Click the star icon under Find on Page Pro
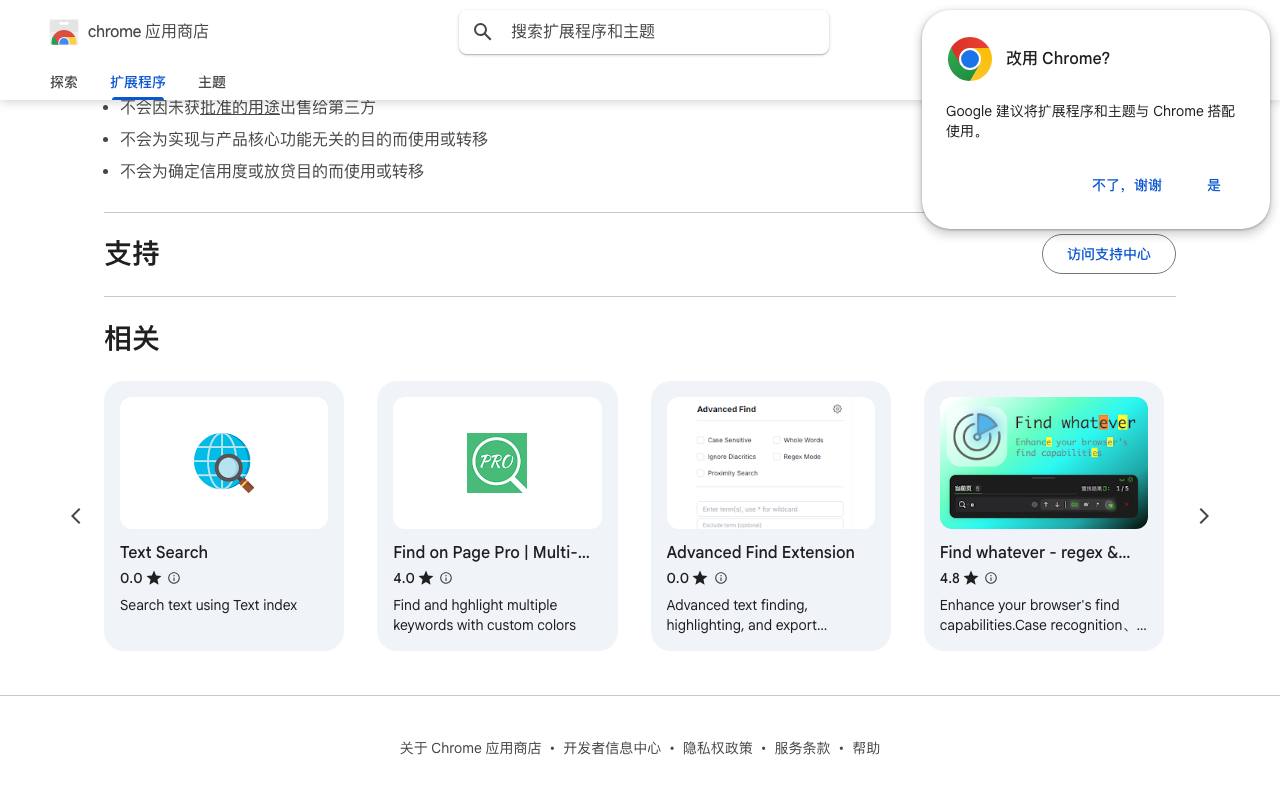Image resolution: width=1280 pixels, height=800 pixels. [426, 578]
